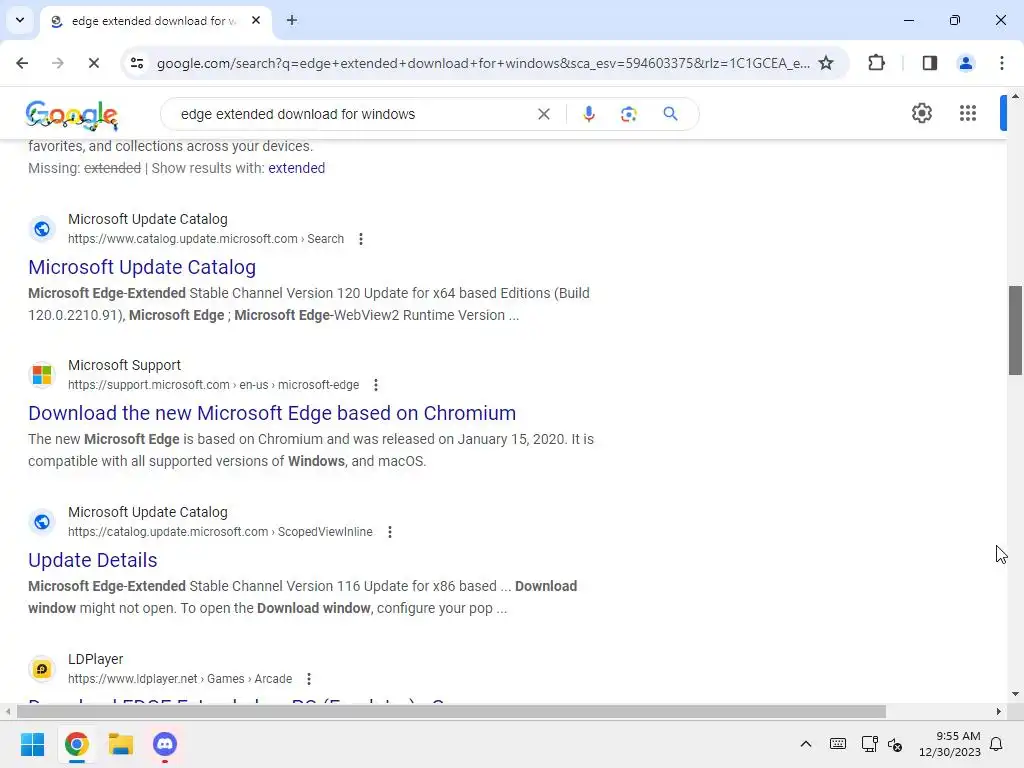Open the tab search dropdown arrow
The image size is (1024, 768).
20,20
